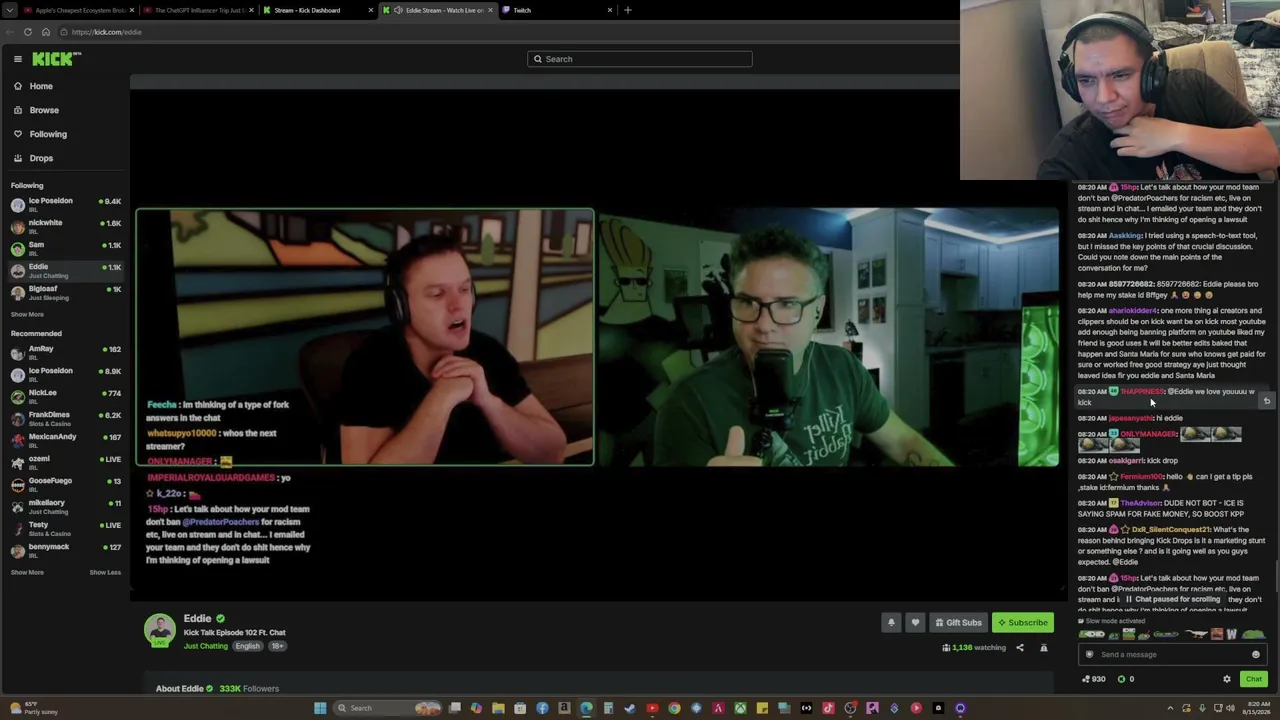This screenshot has height=720, width=1280.
Task: Click the report stream icon
Action: [x=1044, y=648]
